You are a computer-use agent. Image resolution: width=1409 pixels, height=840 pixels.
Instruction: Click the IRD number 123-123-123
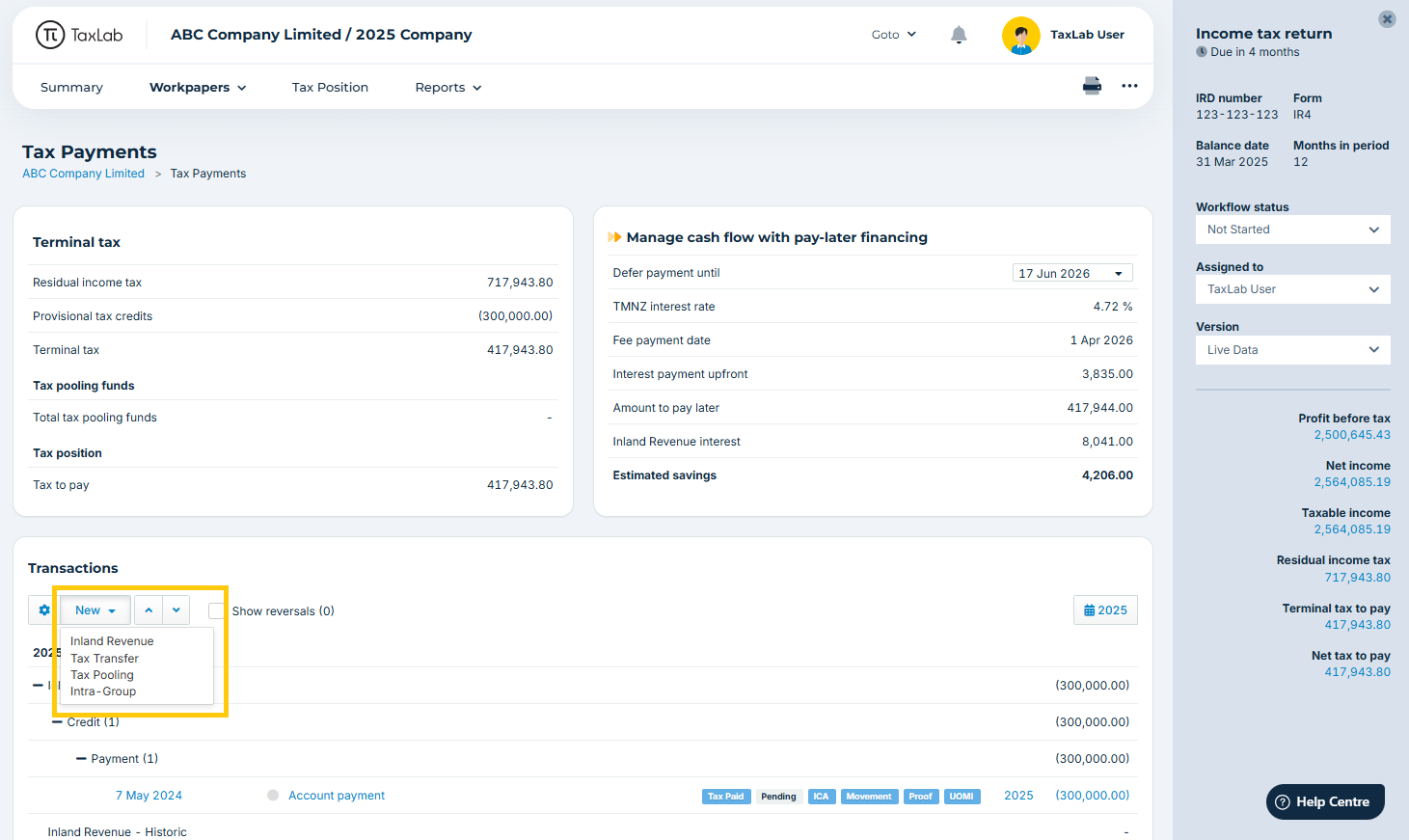click(1236, 115)
